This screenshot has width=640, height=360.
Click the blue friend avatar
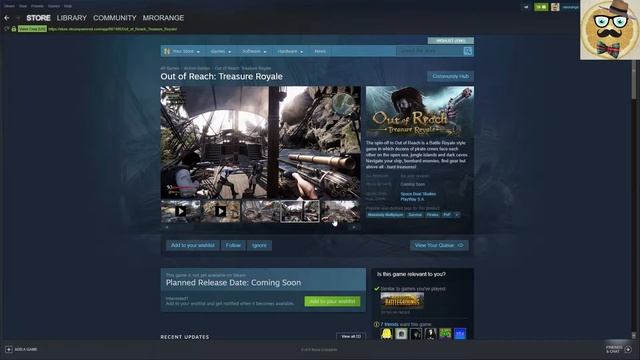(460, 334)
